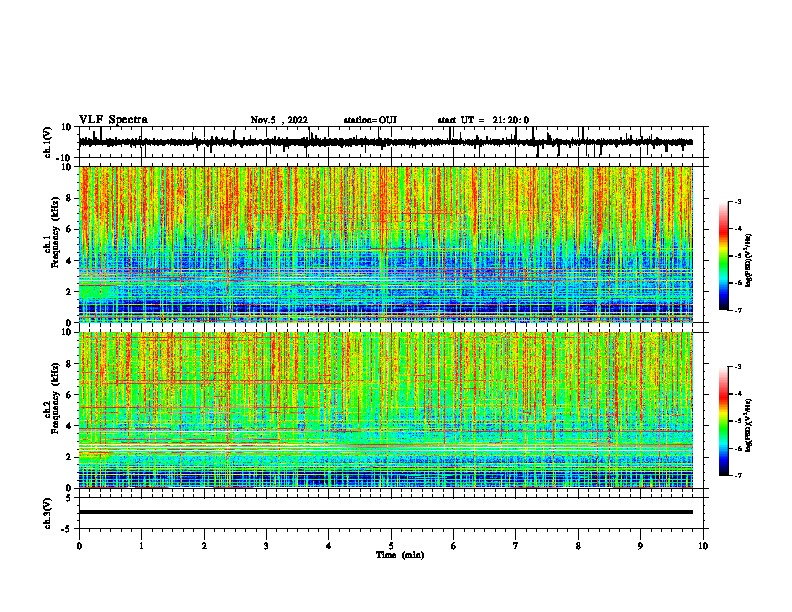Click the -7 label on ch.1 colorbar

click(738, 310)
